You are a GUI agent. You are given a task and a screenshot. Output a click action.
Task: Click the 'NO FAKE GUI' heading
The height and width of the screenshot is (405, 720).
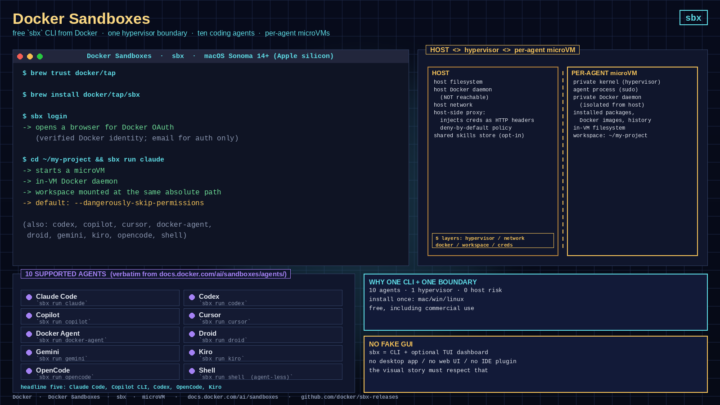(x=390, y=344)
